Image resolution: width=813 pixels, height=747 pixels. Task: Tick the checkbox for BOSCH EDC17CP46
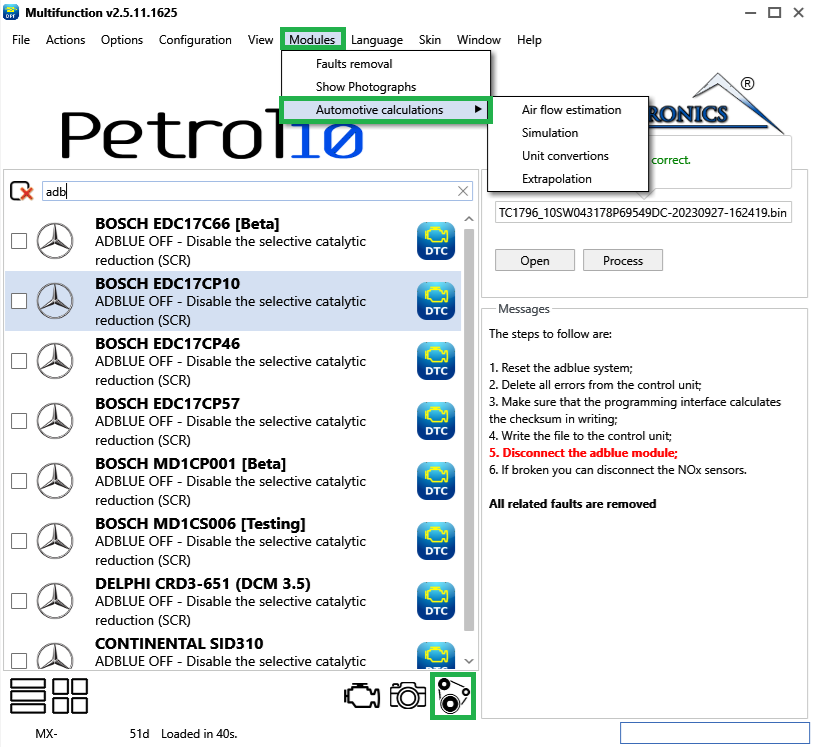(x=19, y=361)
